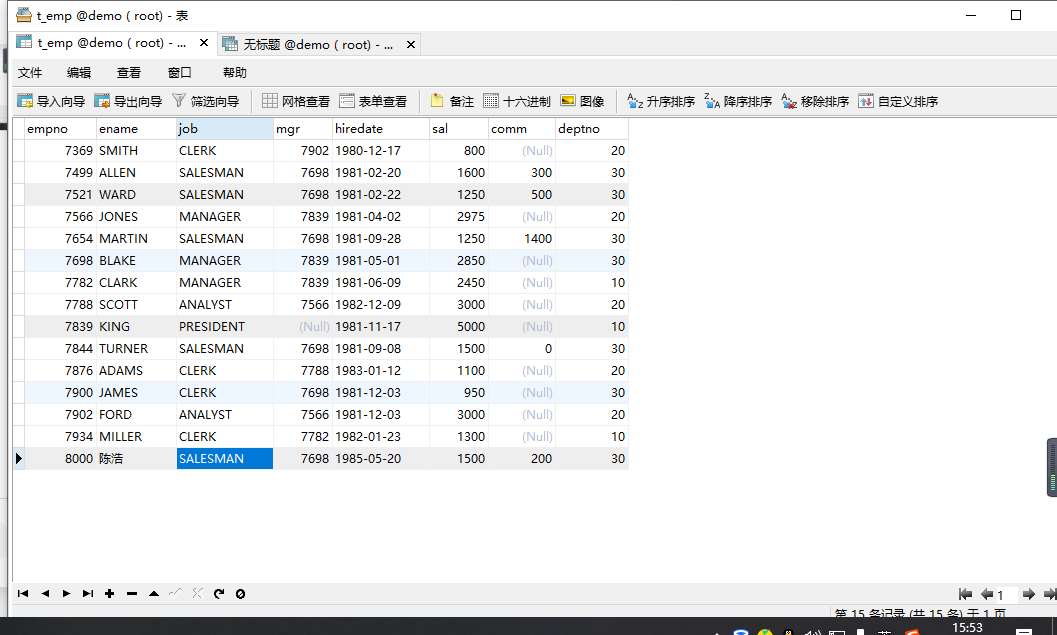The height and width of the screenshot is (635, 1057).
Task: Open the 文件 menu
Action: (30, 73)
